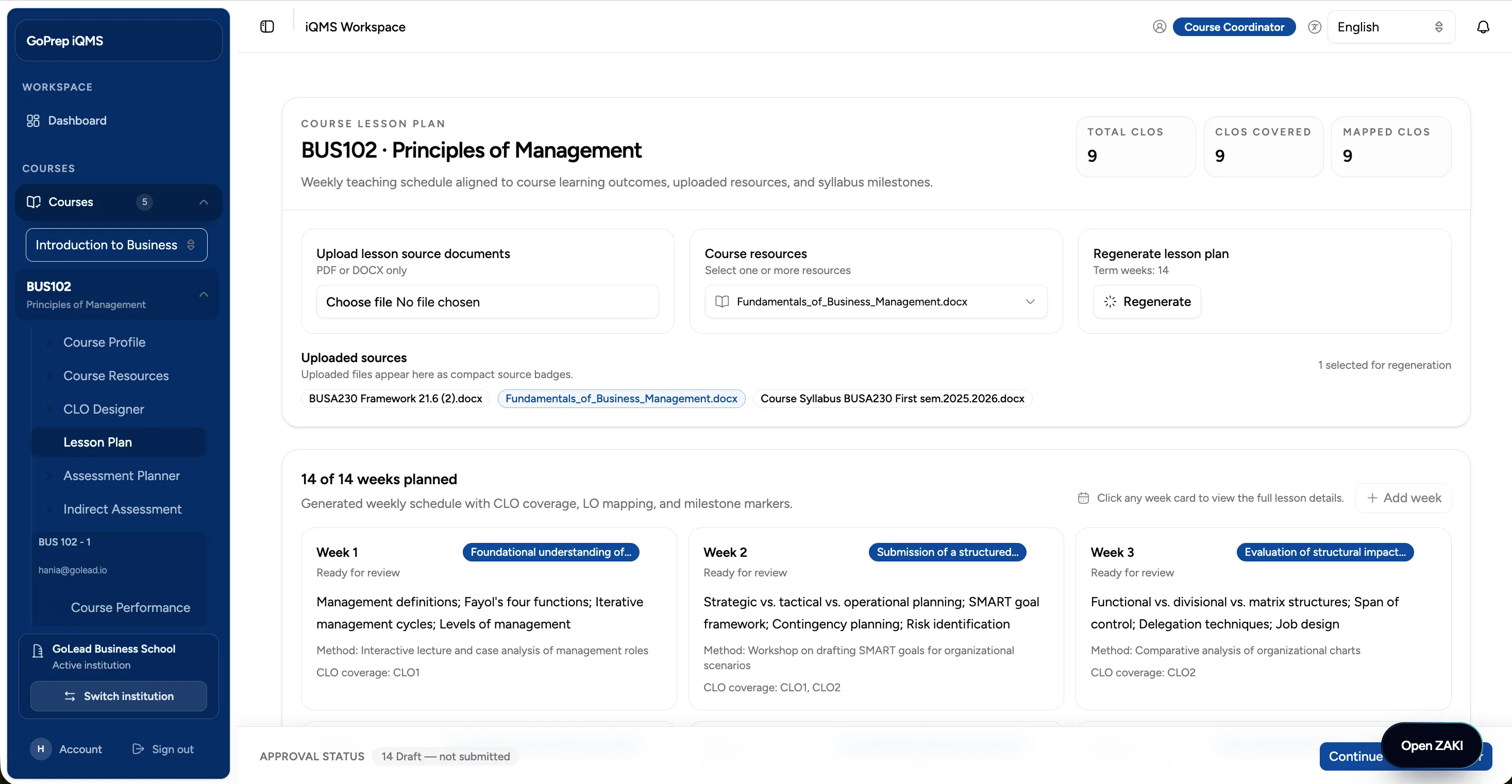Click Add week
Viewport: 1512px width, 784px height.
click(x=1403, y=498)
